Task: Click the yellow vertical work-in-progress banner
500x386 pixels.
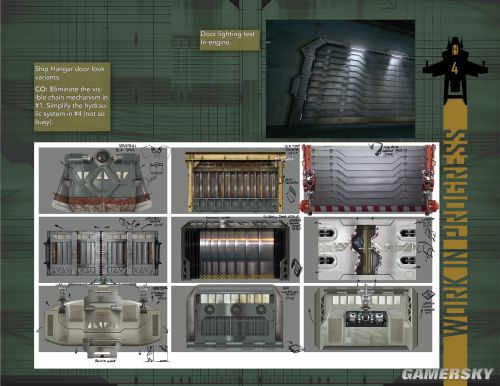Action: 455,233
